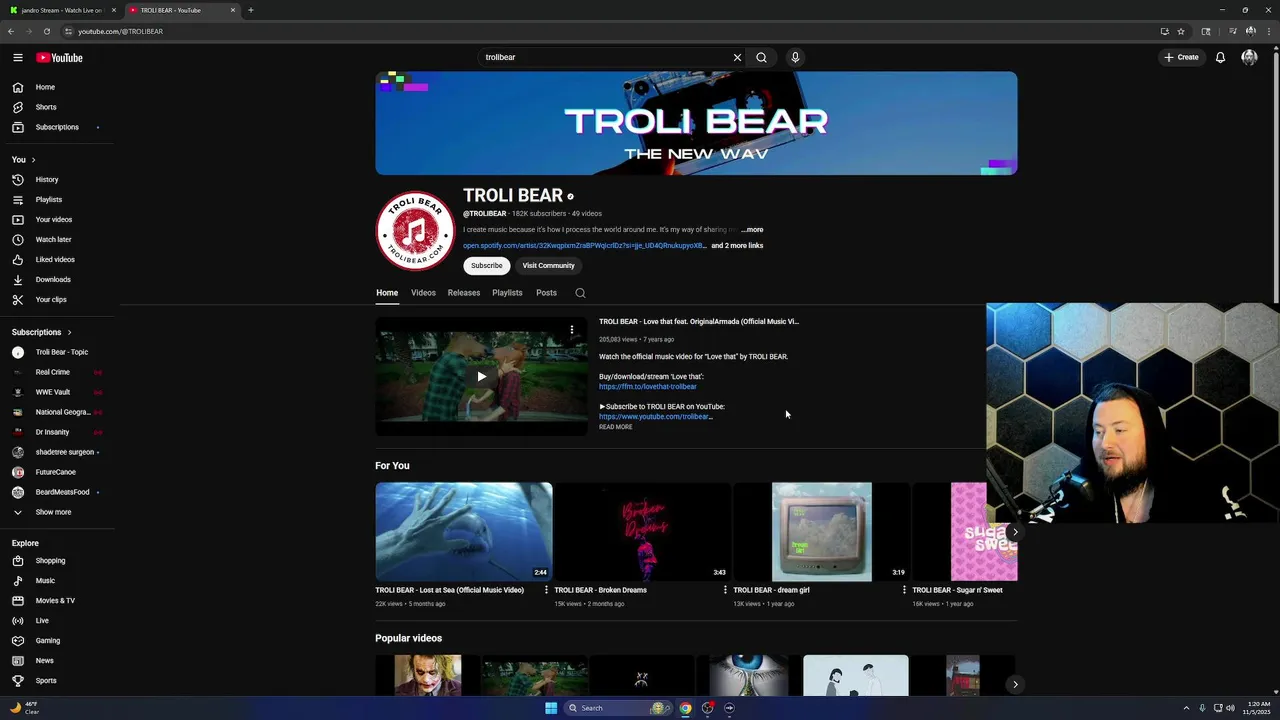This screenshot has height=720, width=1280.
Task: Open the YouTube hamburger guide menu
Action: pos(18,57)
